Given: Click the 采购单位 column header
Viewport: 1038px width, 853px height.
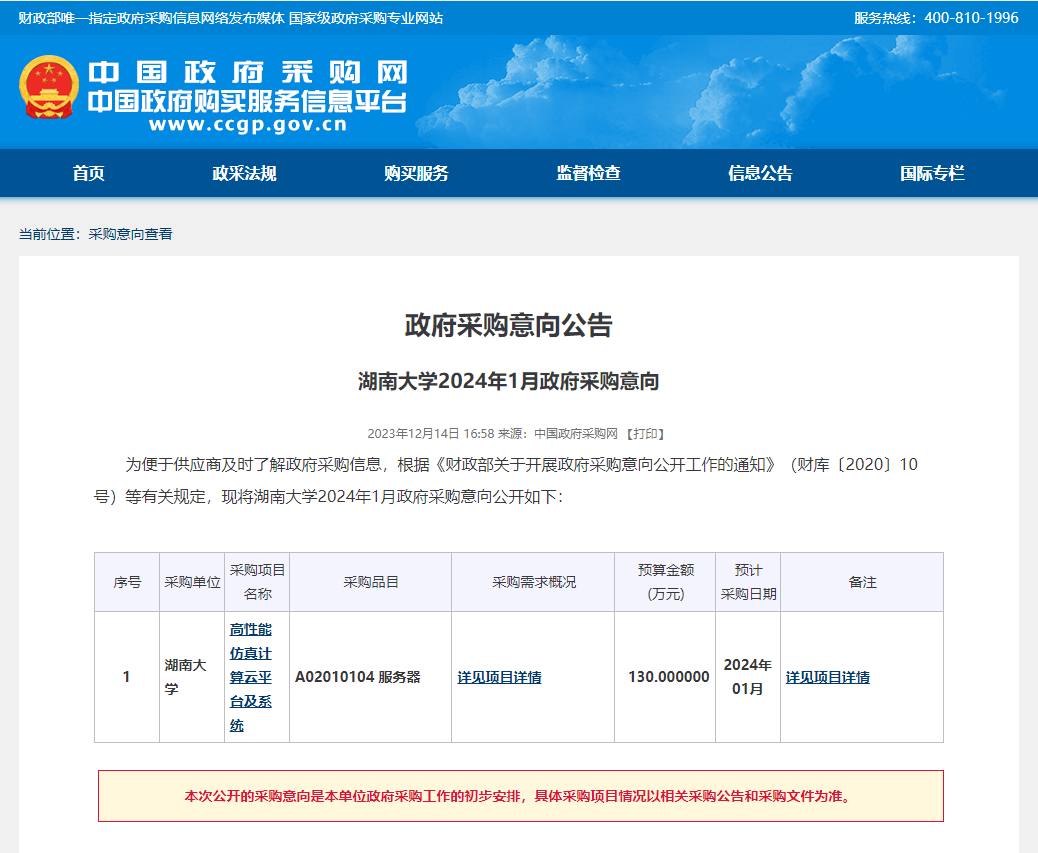Looking at the screenshot, I should pos(192,582).
